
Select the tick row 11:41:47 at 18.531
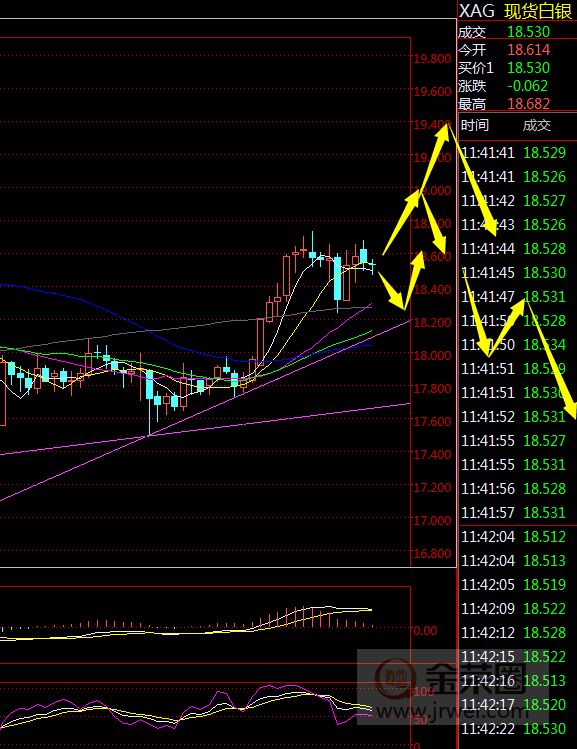click(513, 297)
